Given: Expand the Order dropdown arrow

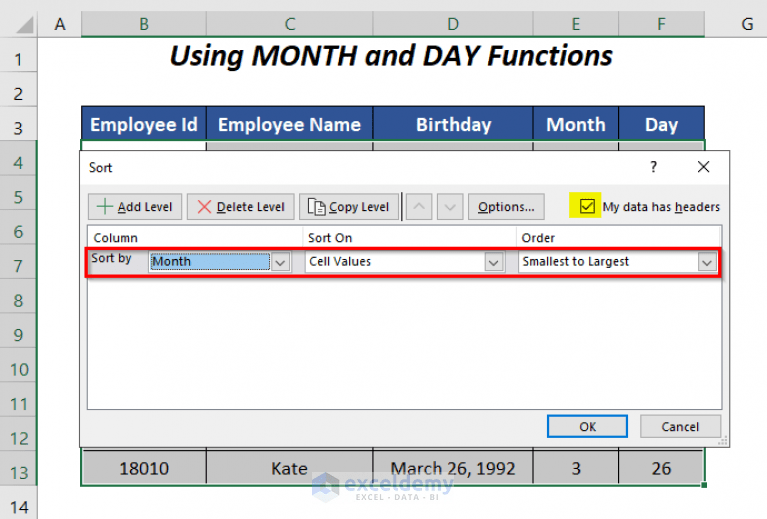Looking at the screenshot, I should [707, 262].
